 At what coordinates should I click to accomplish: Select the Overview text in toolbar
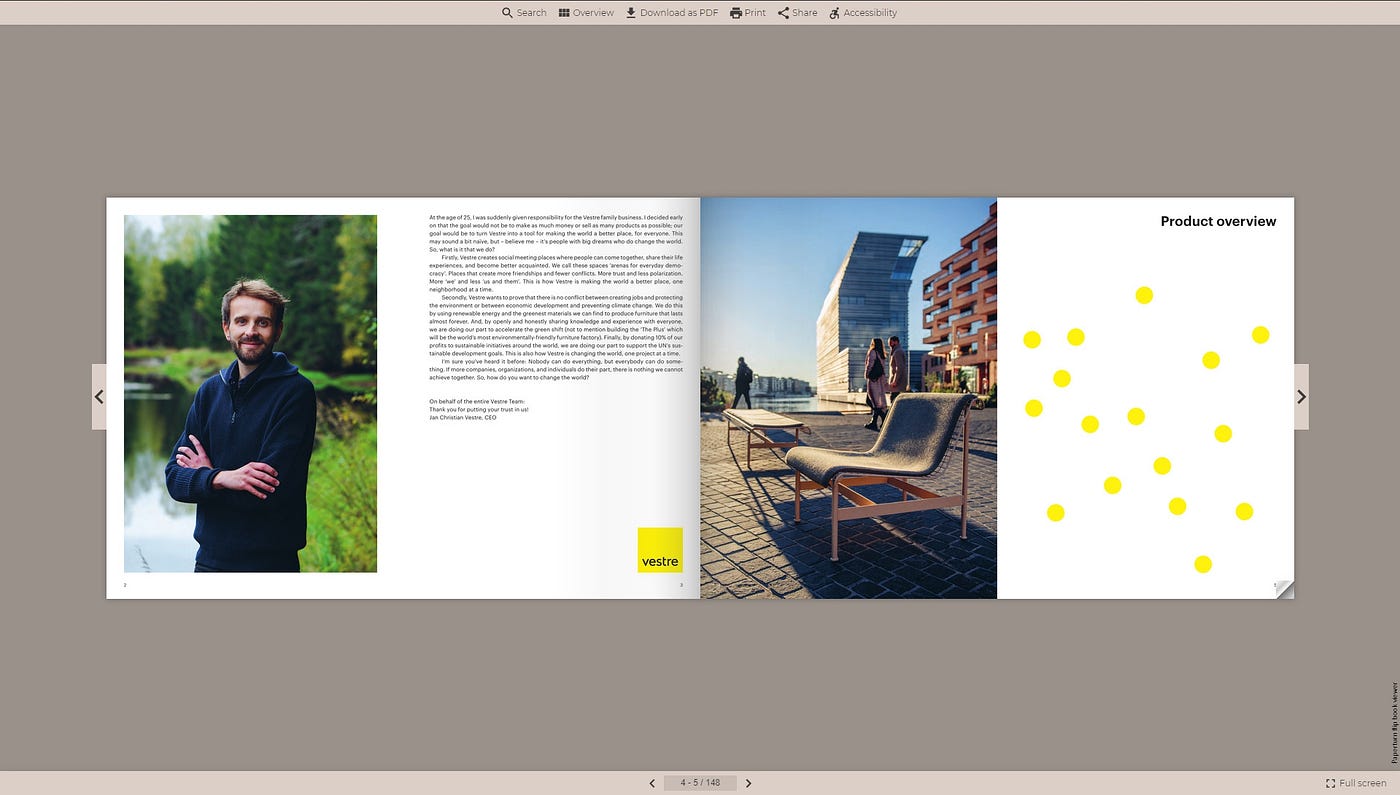593,13
